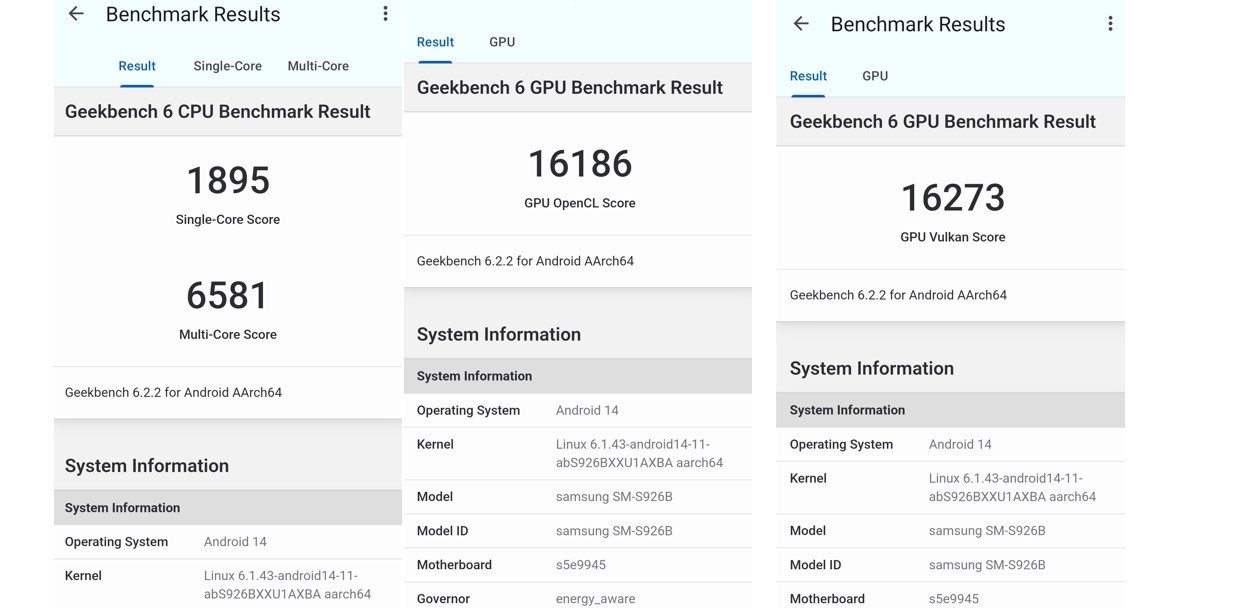The image size is (1241, 608).
Task: Tap the Geekbench 6.2.2 version line in OpenCL screen
Action: click(525, 261)
